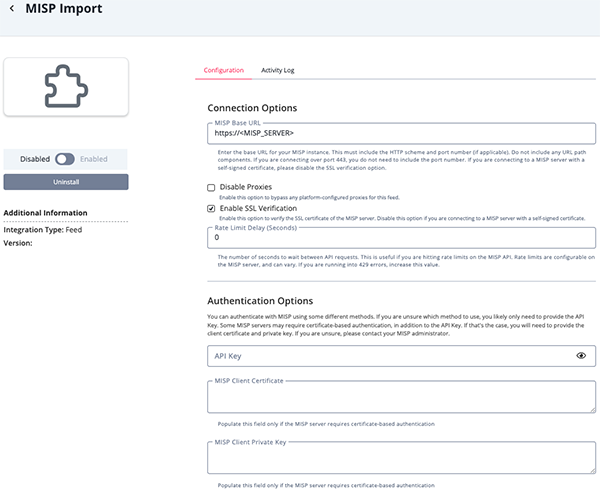Image resolution: width=600 pixels, height=489 pixels.
Task: Click the Rate Limit Delay input
Action: pos(401,238)
